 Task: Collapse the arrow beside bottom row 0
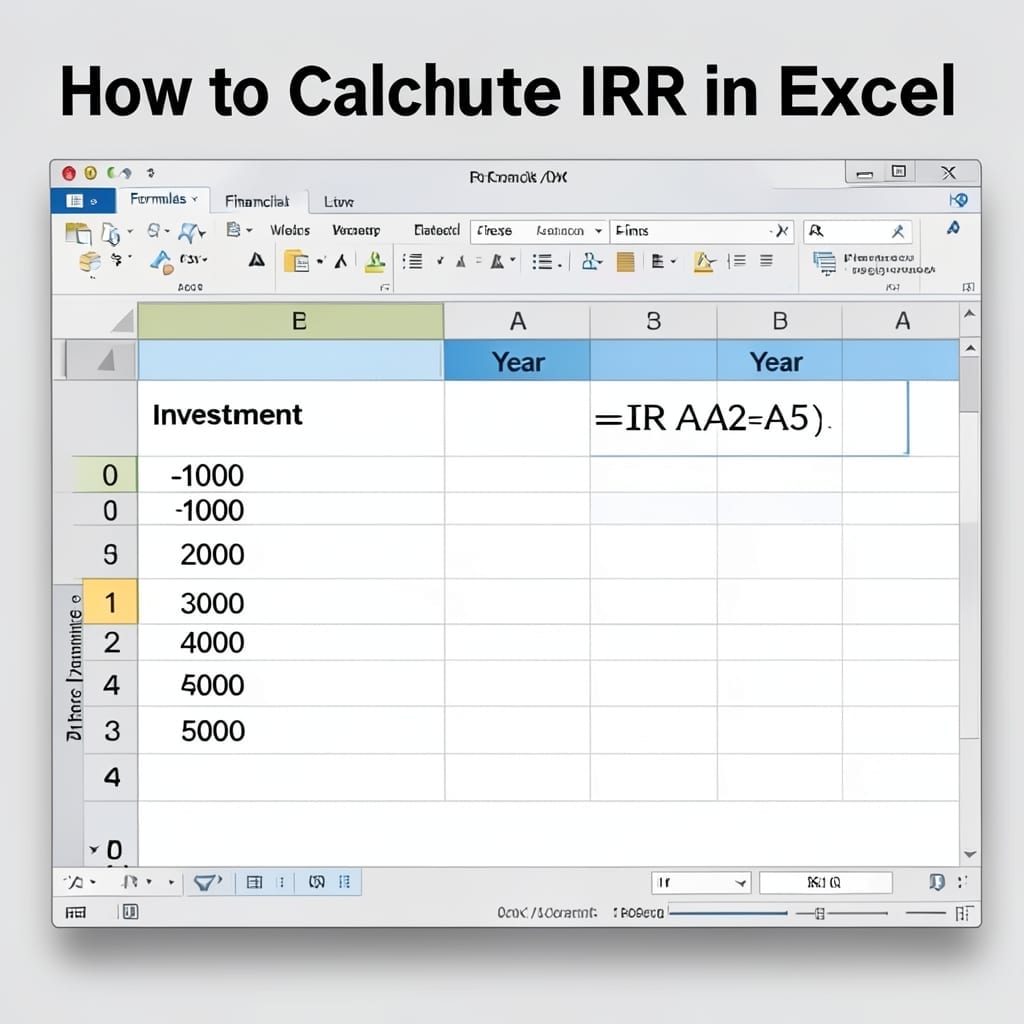[94, 849]
